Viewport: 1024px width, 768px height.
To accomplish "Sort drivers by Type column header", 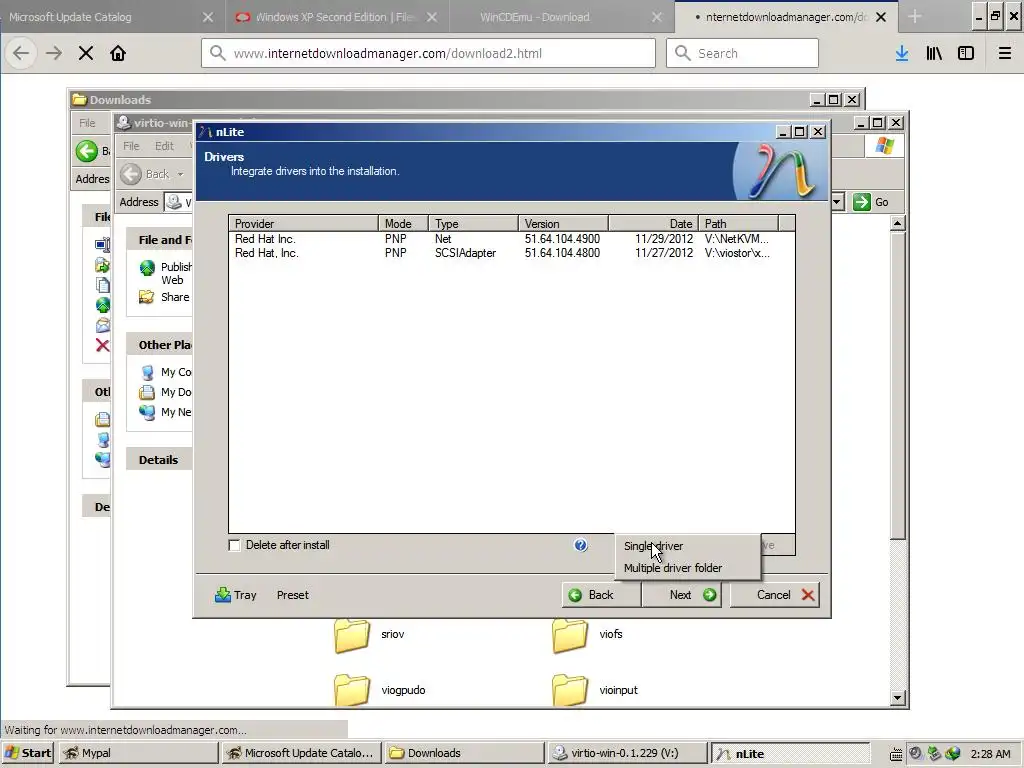I will 473,223.
